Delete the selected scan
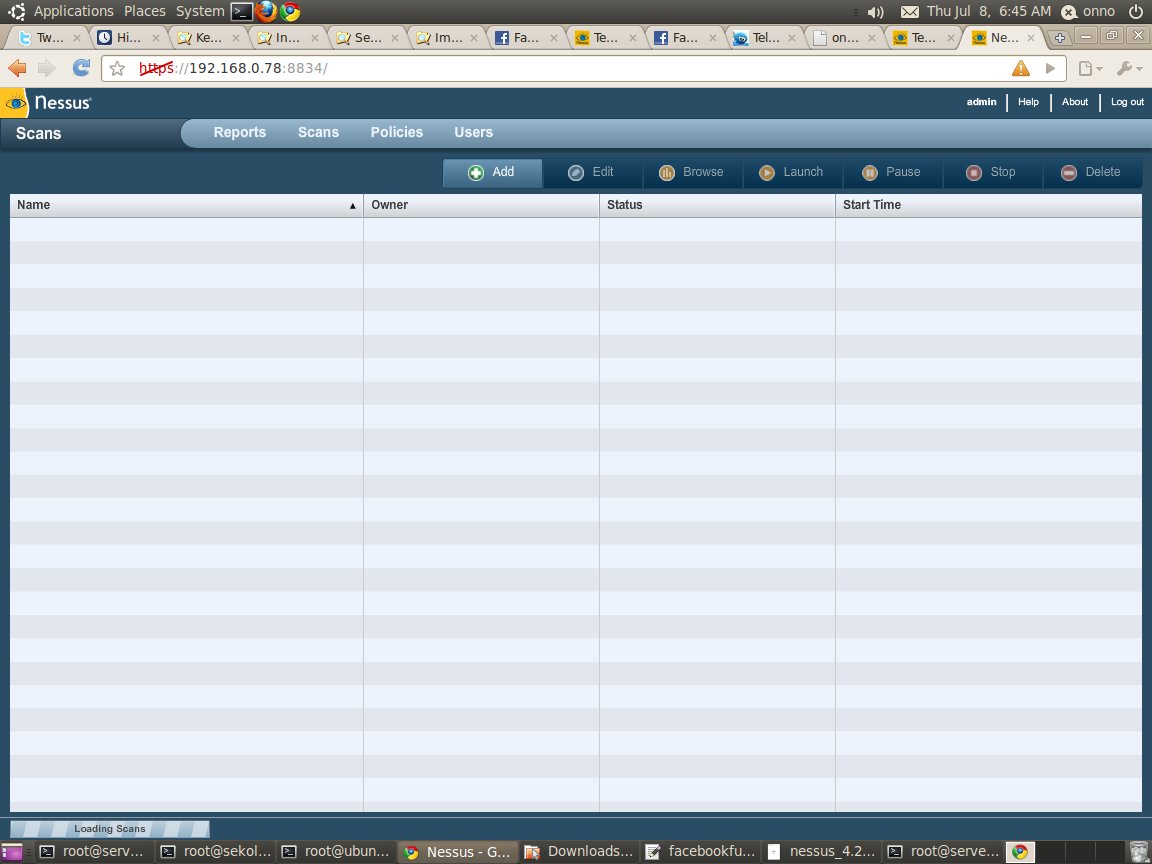 coord(1092,173)
